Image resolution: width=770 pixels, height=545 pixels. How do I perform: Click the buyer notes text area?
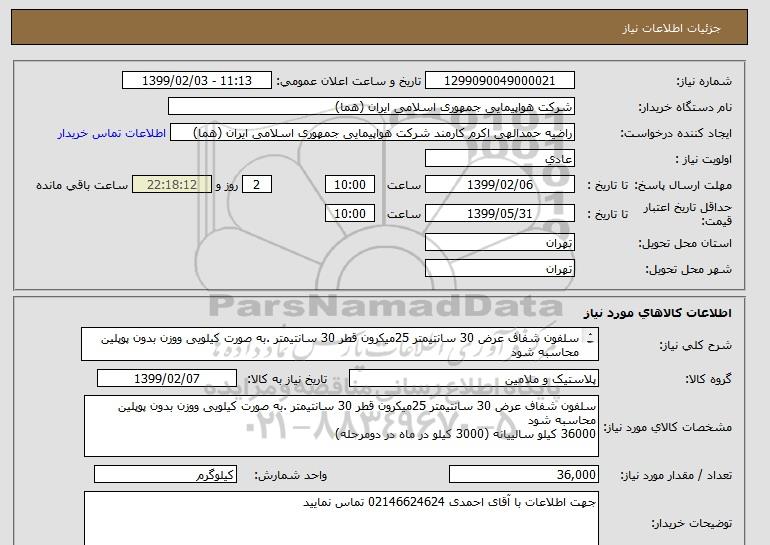tap(341, 518)
